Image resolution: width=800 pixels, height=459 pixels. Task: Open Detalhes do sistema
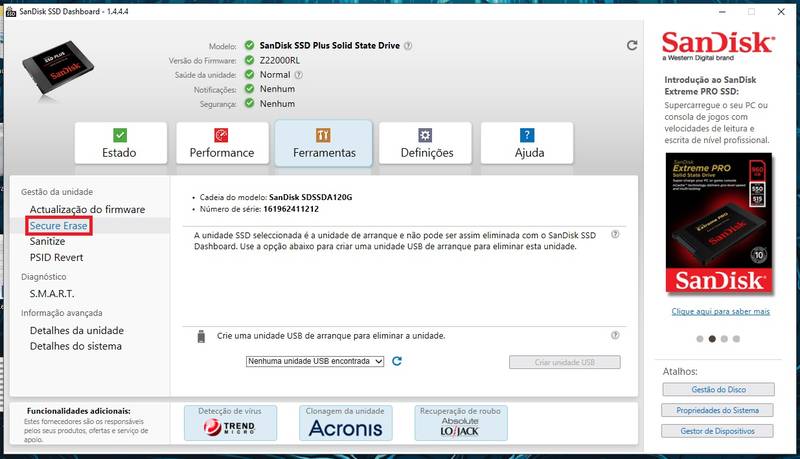[76, 346]
